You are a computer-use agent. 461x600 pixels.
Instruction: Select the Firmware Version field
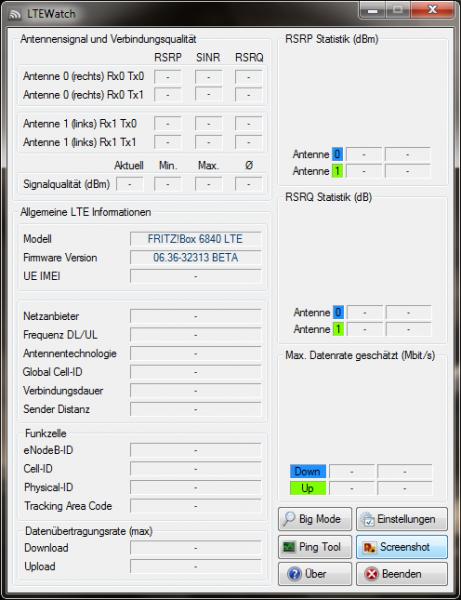195,258
